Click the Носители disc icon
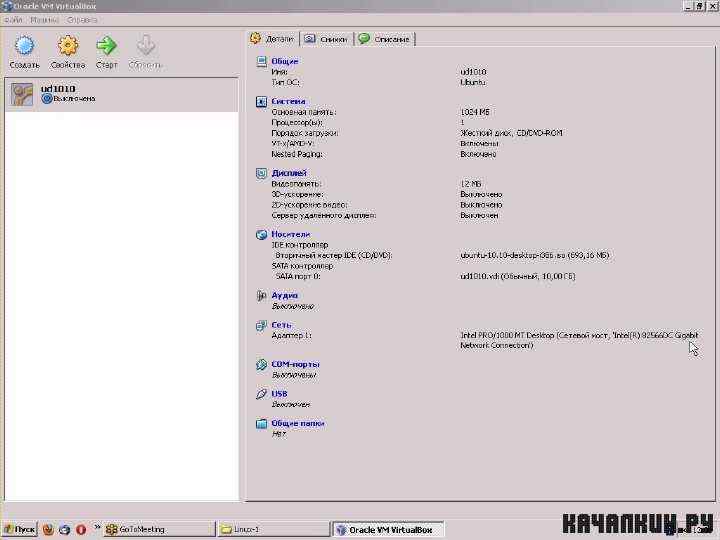The height and width of the screenshot is (540, 720). point(261,235)
